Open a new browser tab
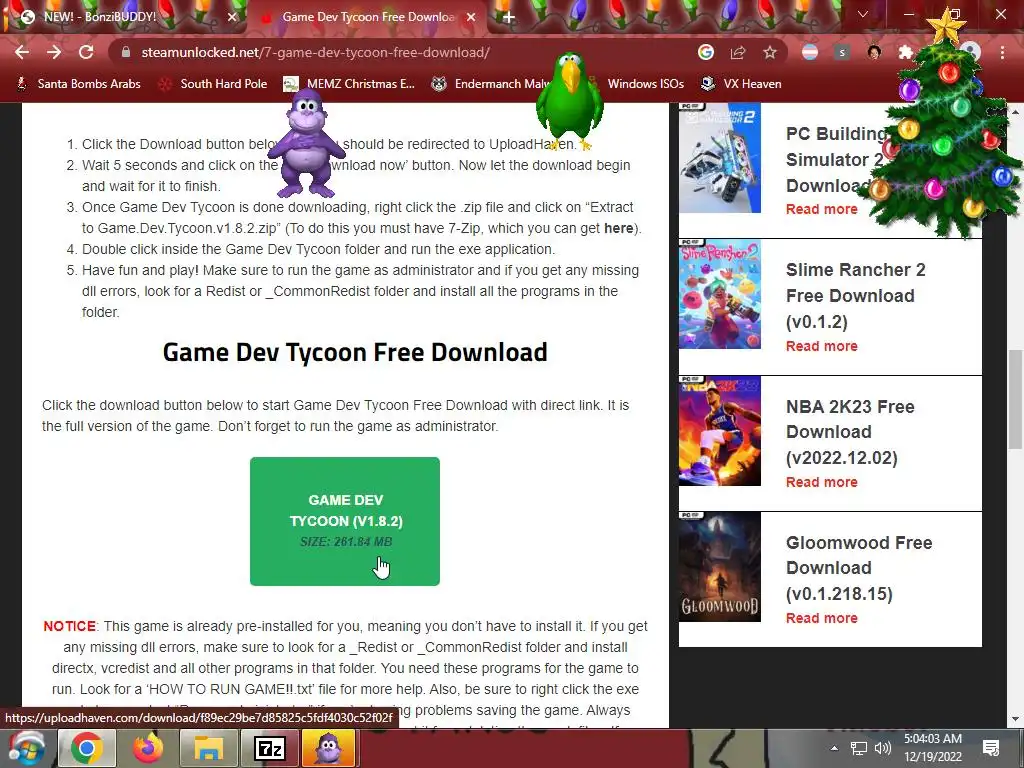This screenshot has height=768, width=1024. point(509,17)
